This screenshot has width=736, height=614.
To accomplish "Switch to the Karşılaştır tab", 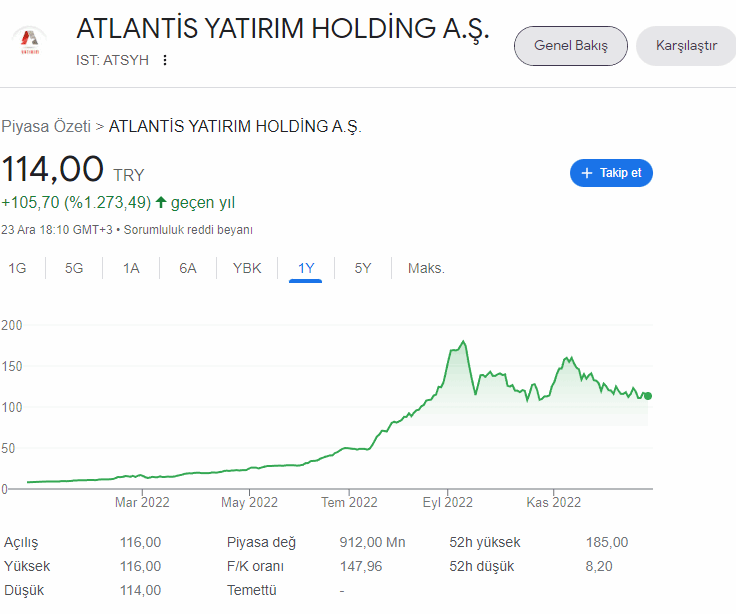I will coord(686,46).
